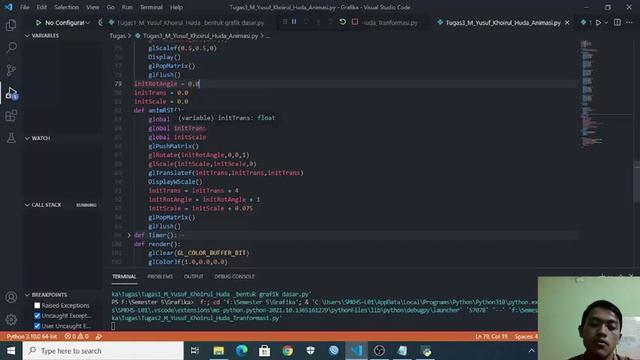Image resolution: width=640 pixels, height=360 pixels.
Task: Select the PROBLEMS panel tab
Action: click(x=160, y=277)
